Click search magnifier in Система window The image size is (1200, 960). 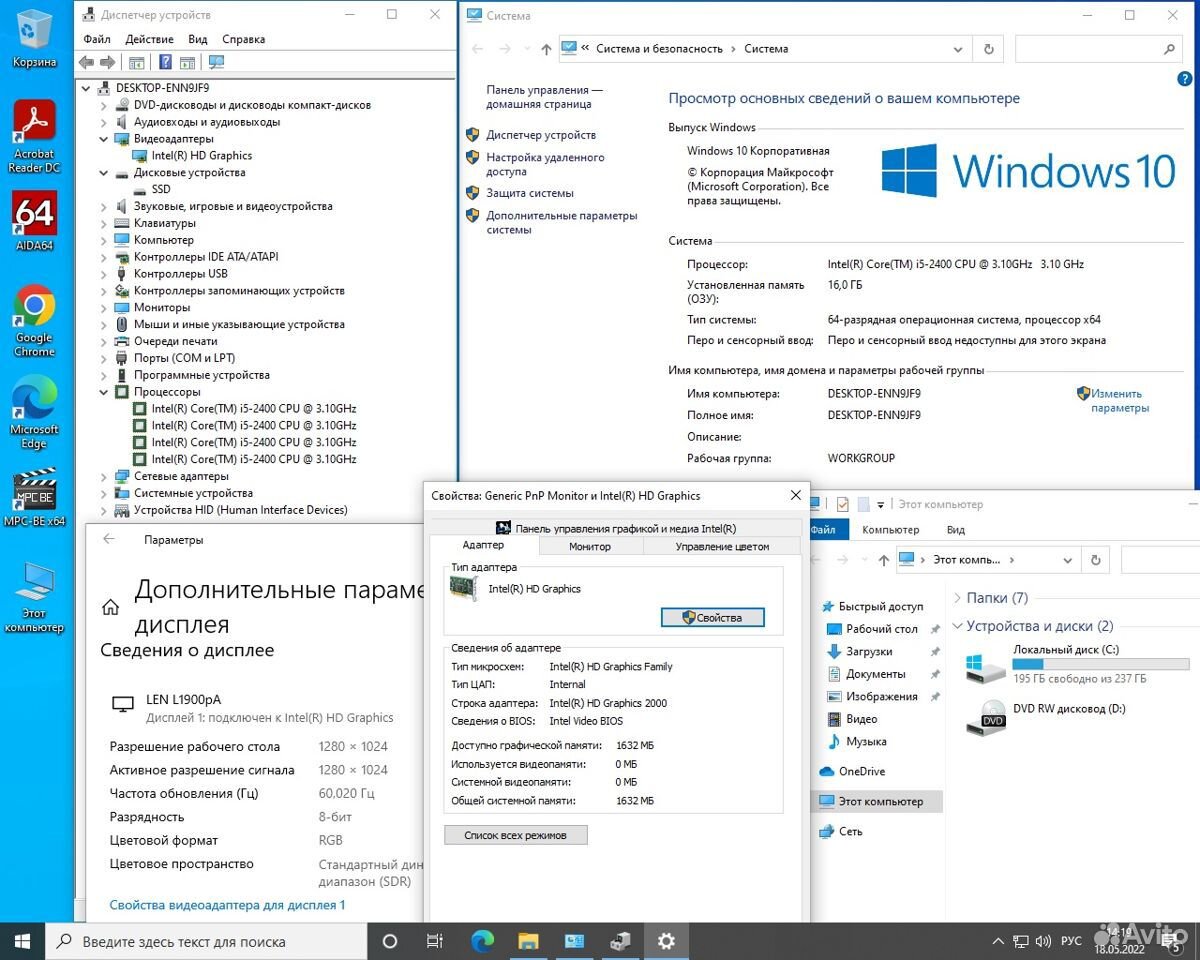tap(1169, 48)
